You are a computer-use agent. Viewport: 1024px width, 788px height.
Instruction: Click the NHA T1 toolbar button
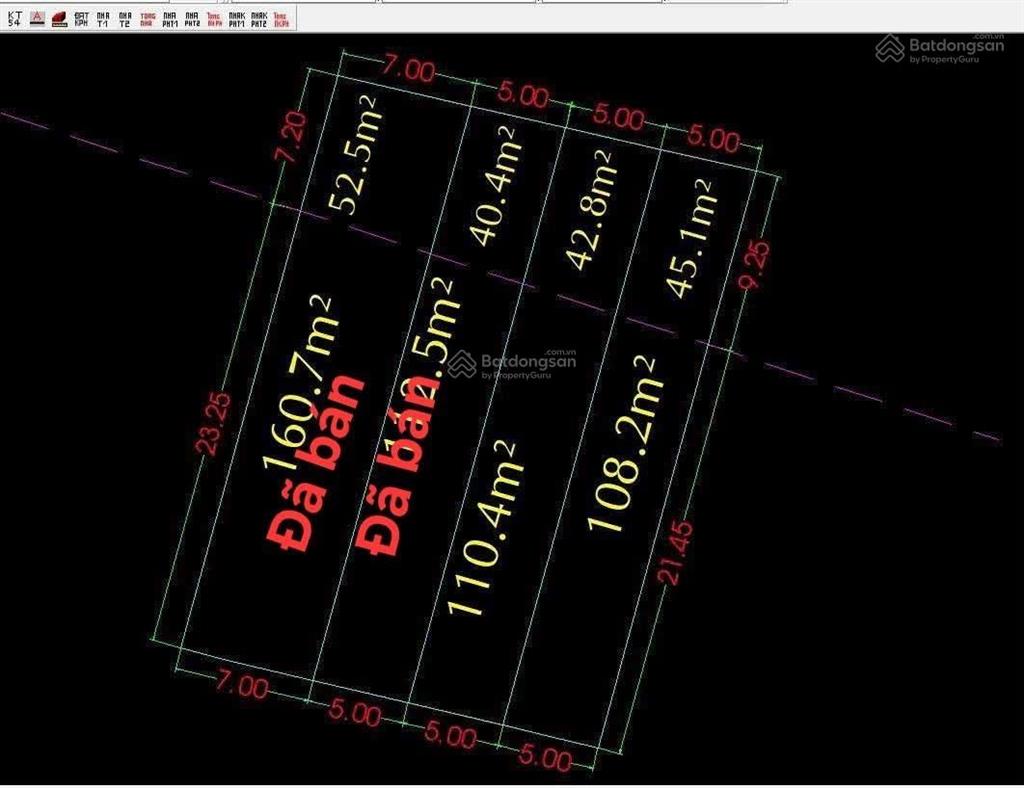click(x=103, y=18)
